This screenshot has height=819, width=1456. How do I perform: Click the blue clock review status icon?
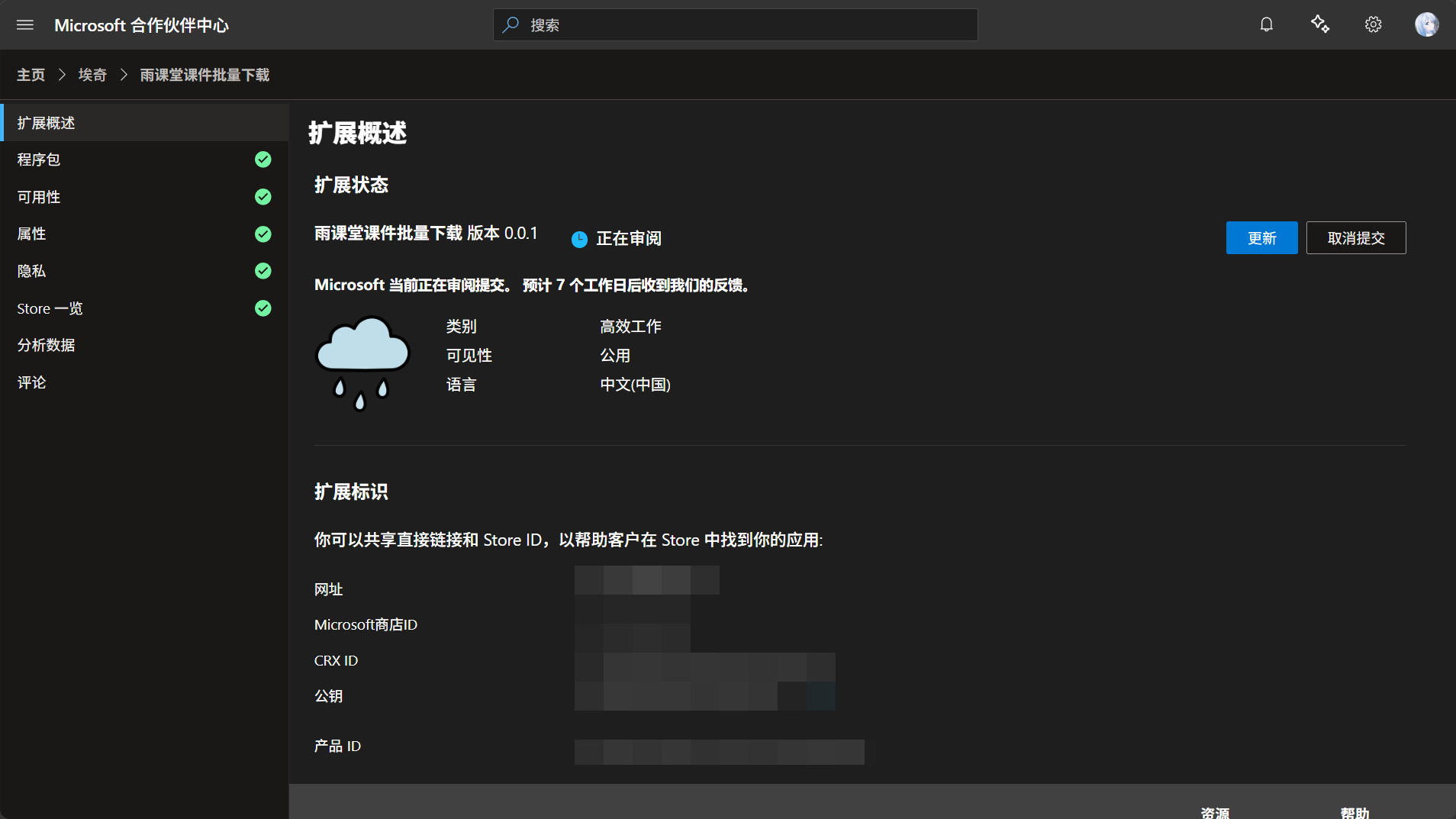click(580, 240)
